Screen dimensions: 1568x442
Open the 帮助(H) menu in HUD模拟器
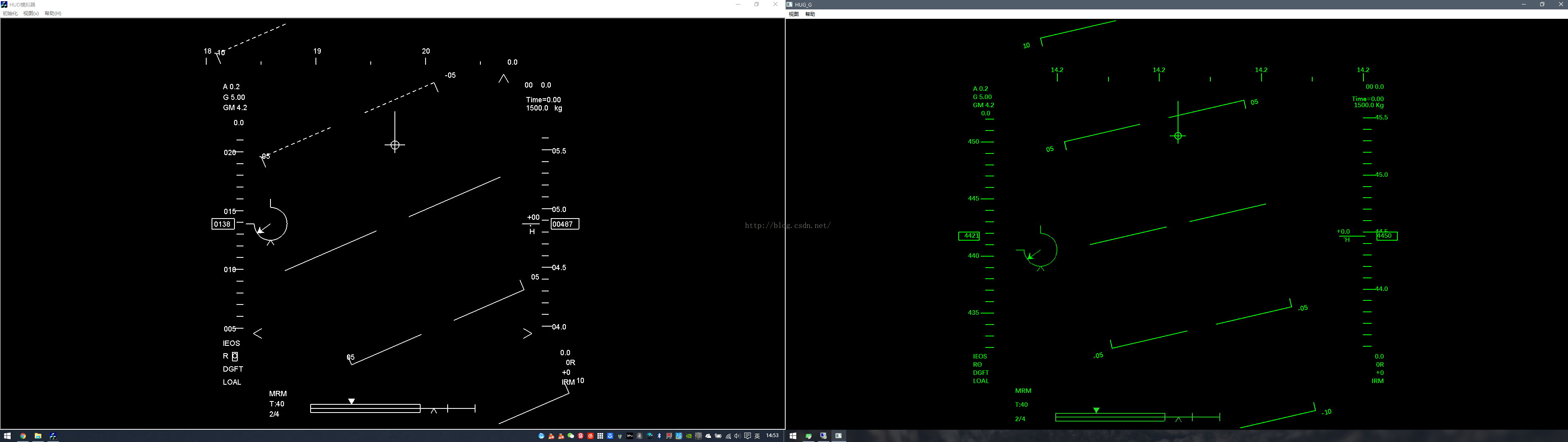[53, 14]
